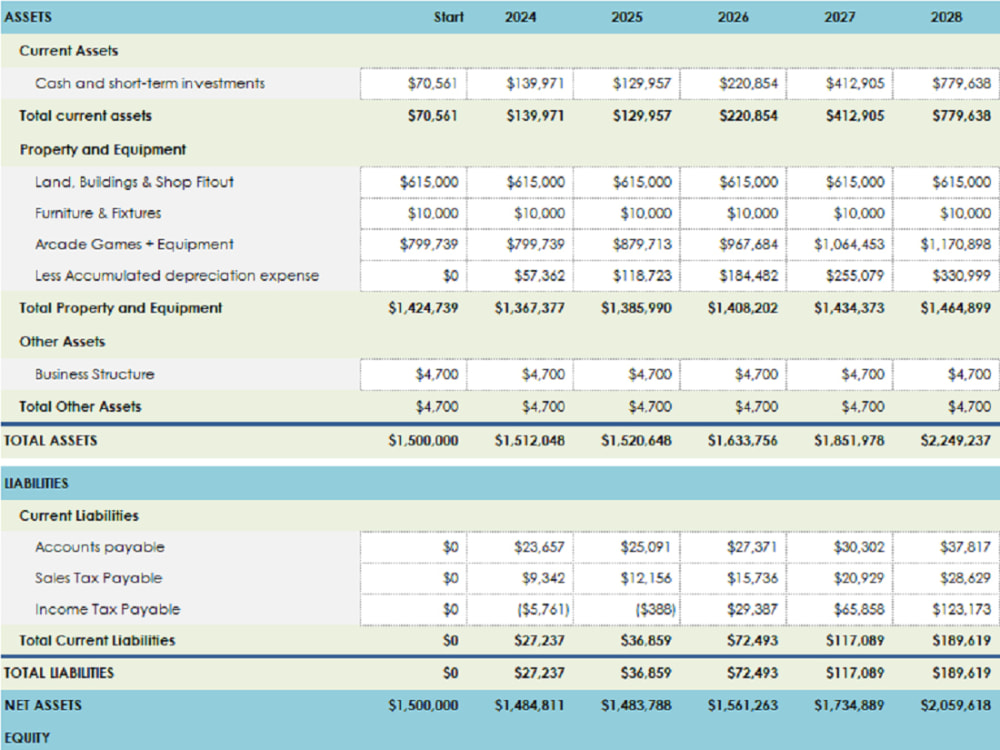
Task: Click the 2024 column header
Action: point(520,17)
